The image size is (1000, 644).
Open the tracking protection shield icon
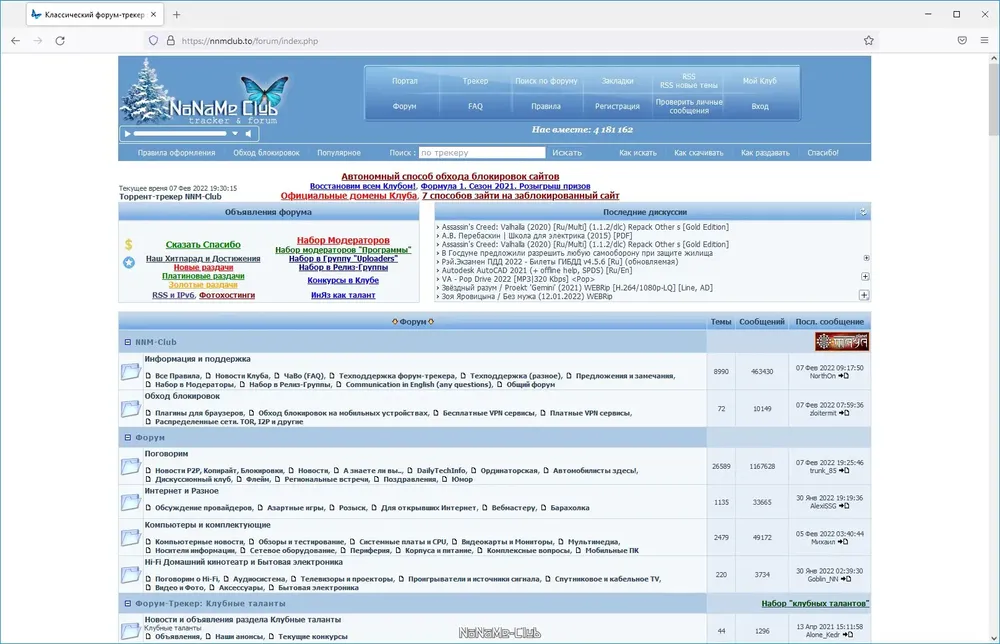click(153, 41)
